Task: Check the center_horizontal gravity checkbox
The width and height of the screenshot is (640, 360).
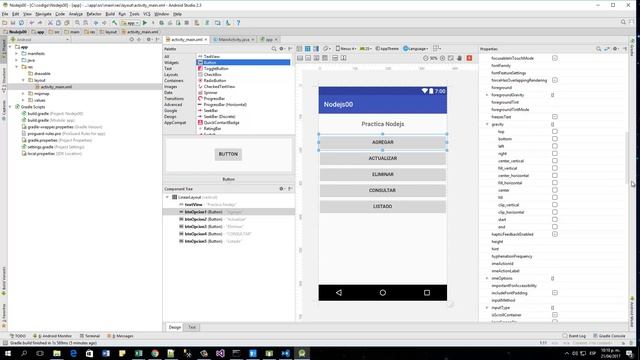Action: [555, 176]
